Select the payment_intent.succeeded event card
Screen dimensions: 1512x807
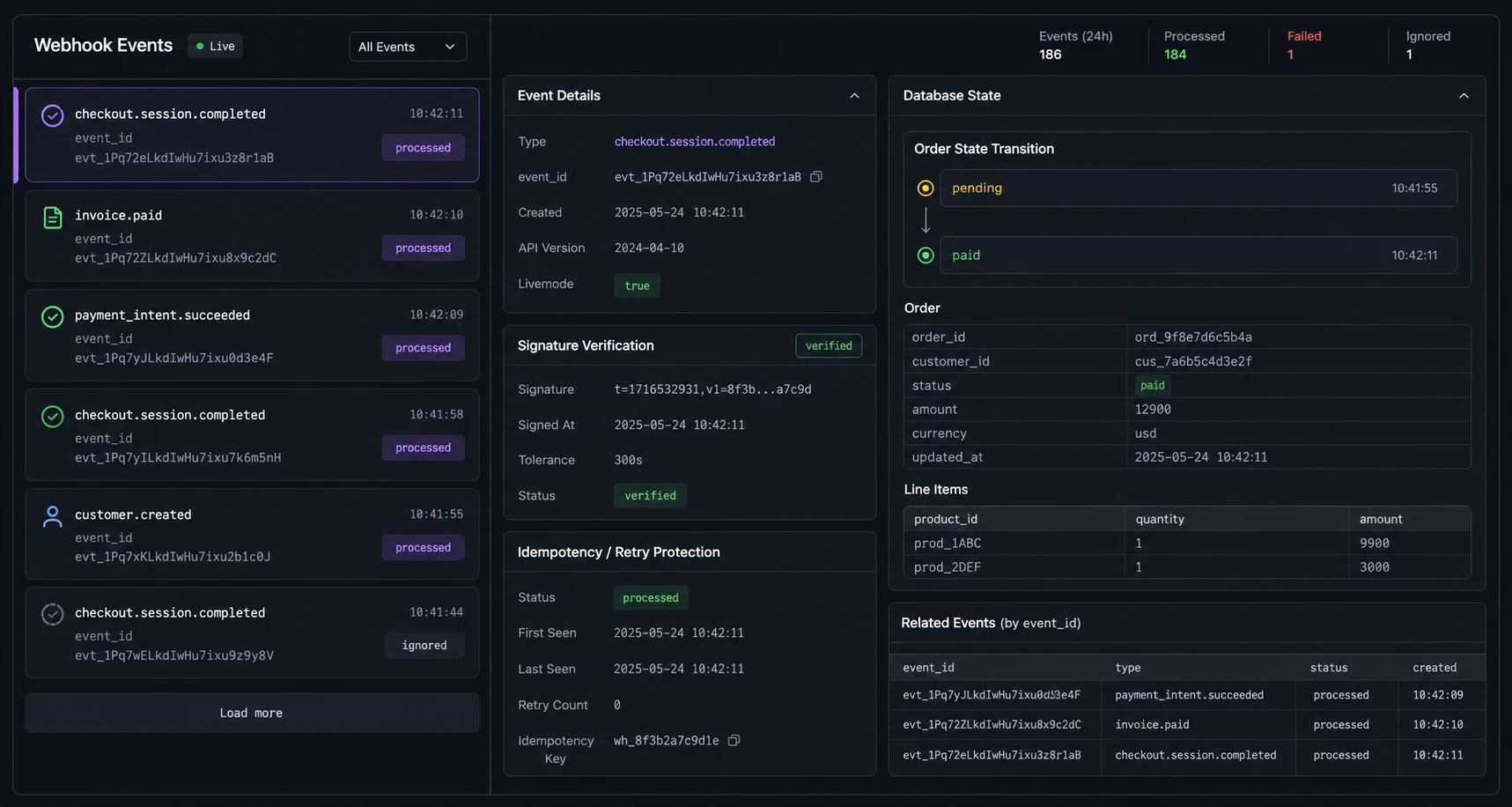252,336
